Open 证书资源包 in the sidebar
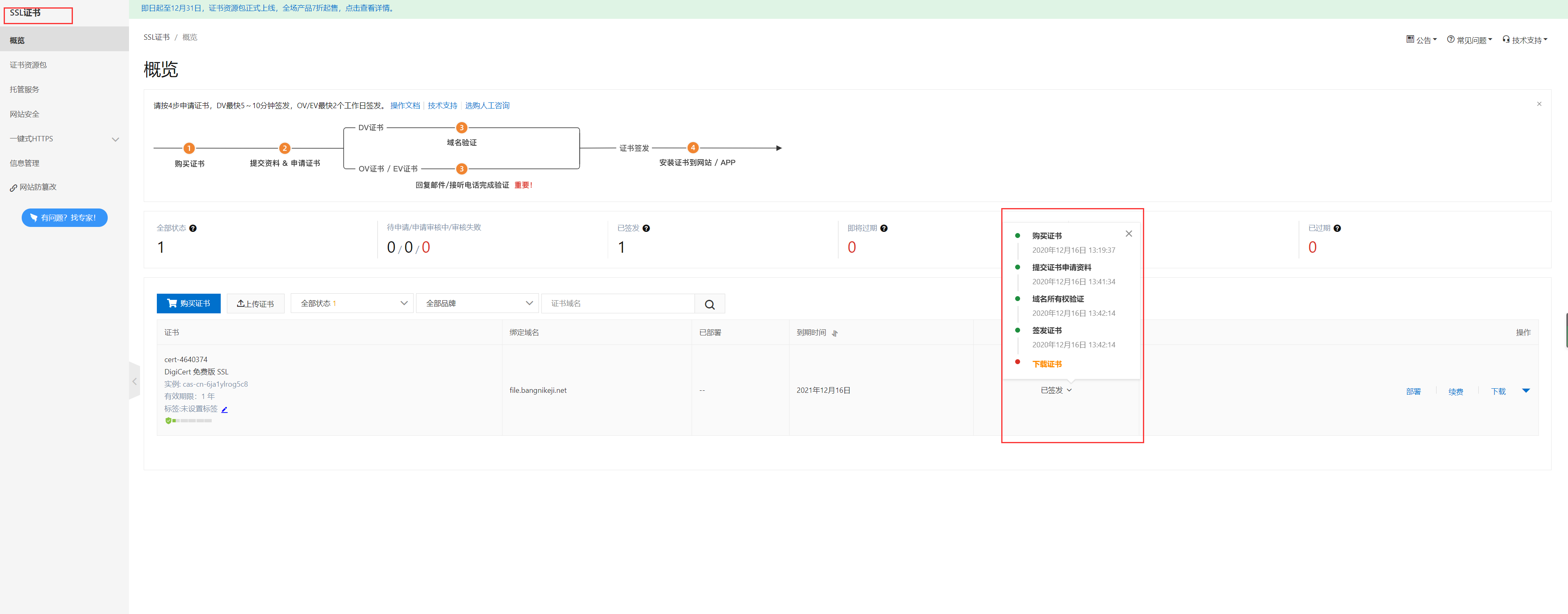 (x=28, y=65)
